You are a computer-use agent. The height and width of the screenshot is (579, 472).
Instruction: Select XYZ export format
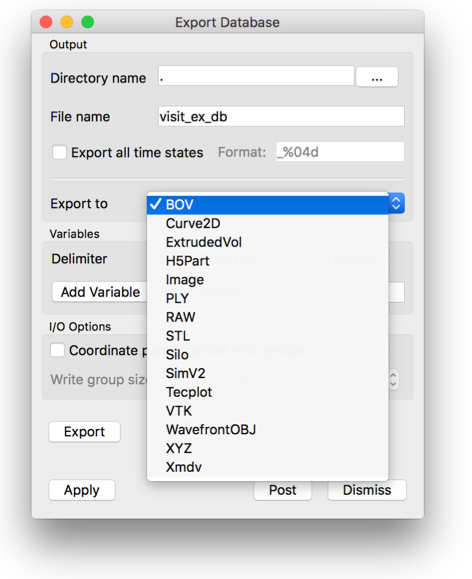coord(268,449)
